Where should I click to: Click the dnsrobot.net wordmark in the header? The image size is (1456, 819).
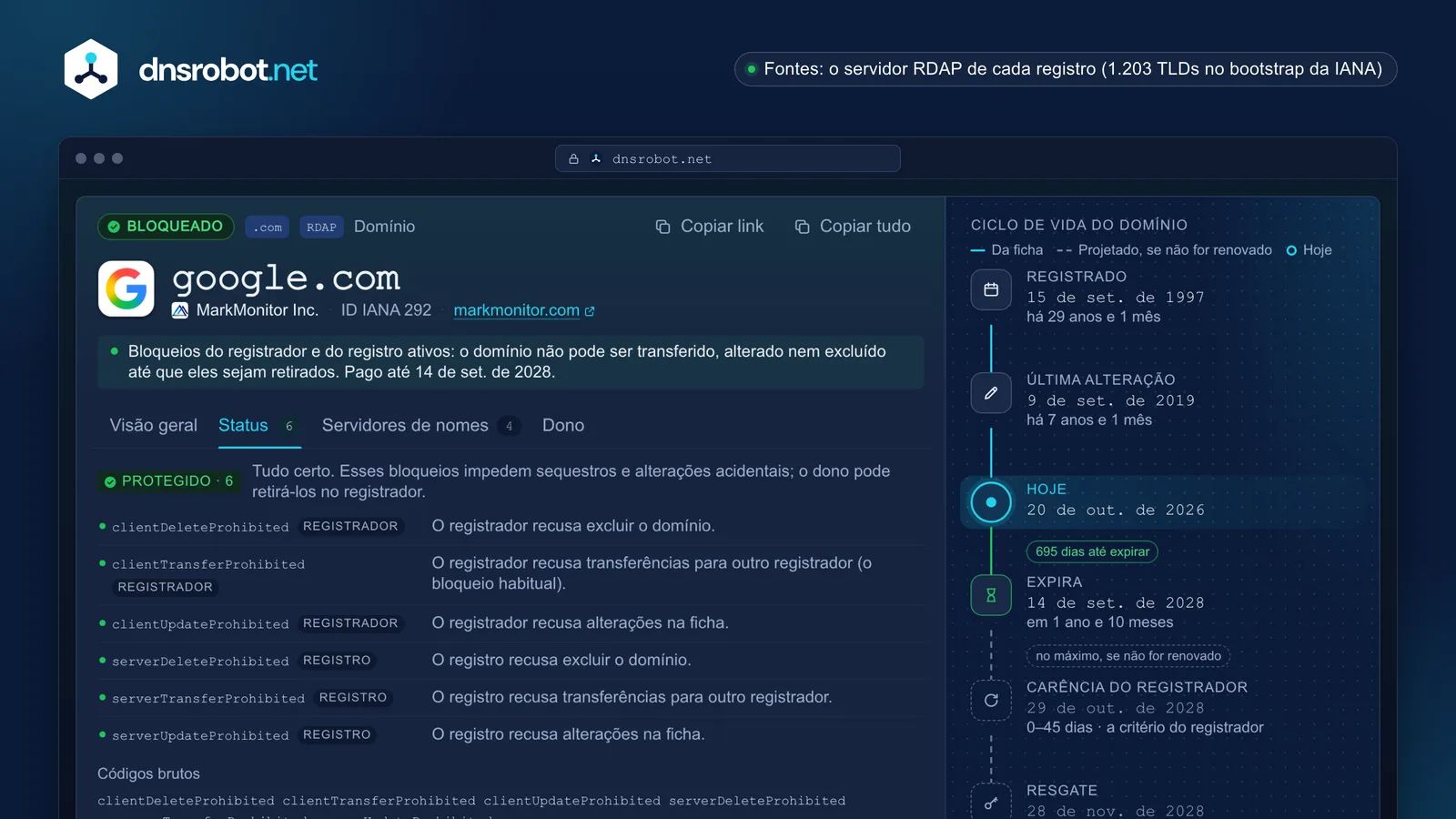tap(227, 70)
